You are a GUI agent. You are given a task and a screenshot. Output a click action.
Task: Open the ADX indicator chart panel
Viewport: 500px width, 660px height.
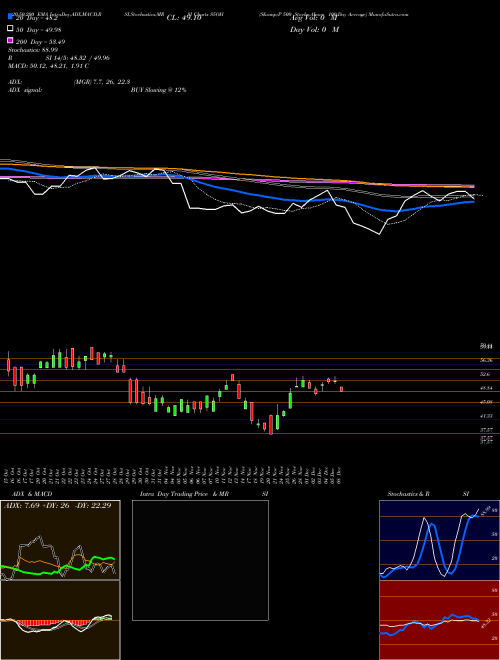60,540
